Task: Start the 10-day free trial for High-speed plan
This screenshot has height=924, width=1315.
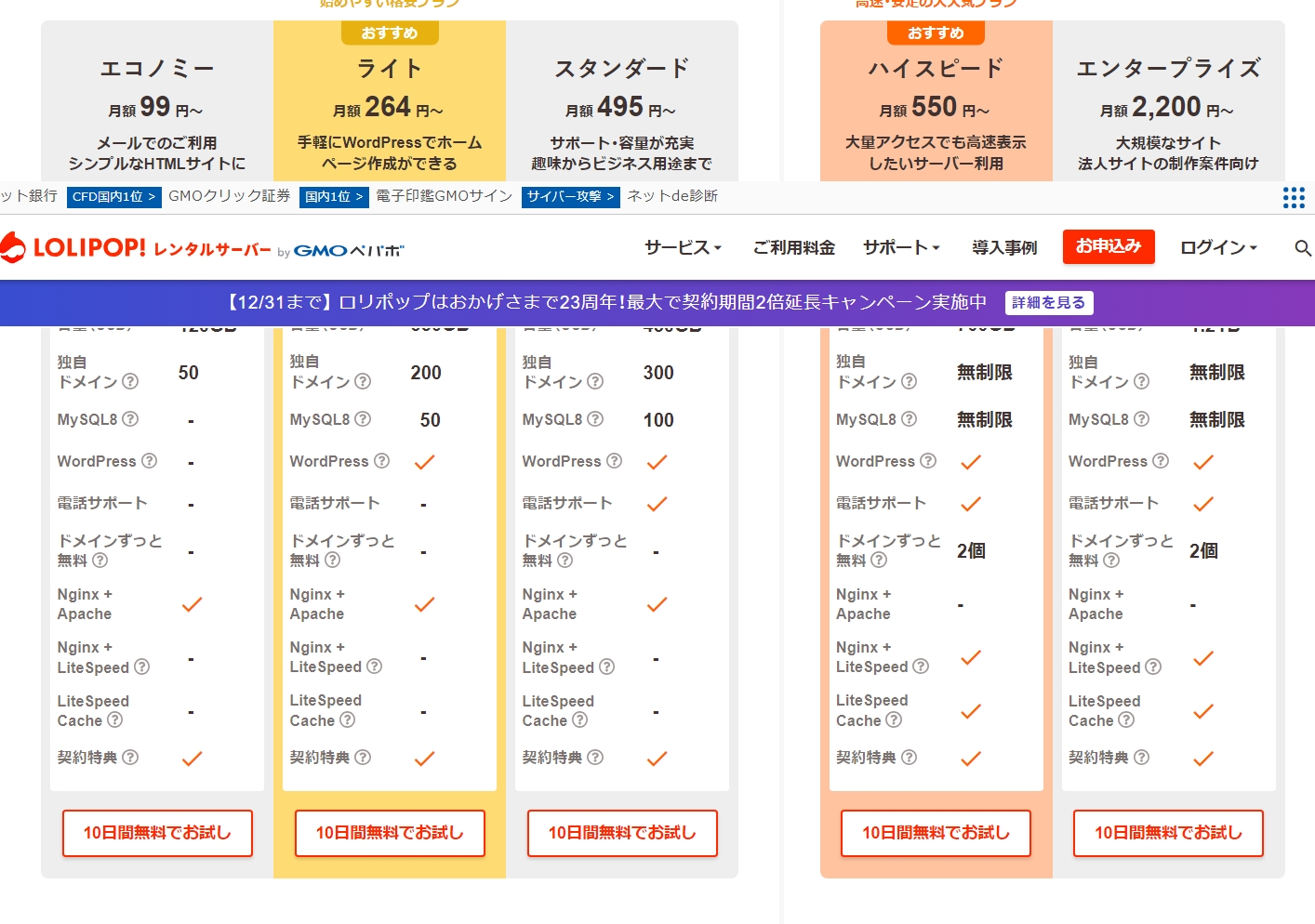Action: tap(936, 833)
